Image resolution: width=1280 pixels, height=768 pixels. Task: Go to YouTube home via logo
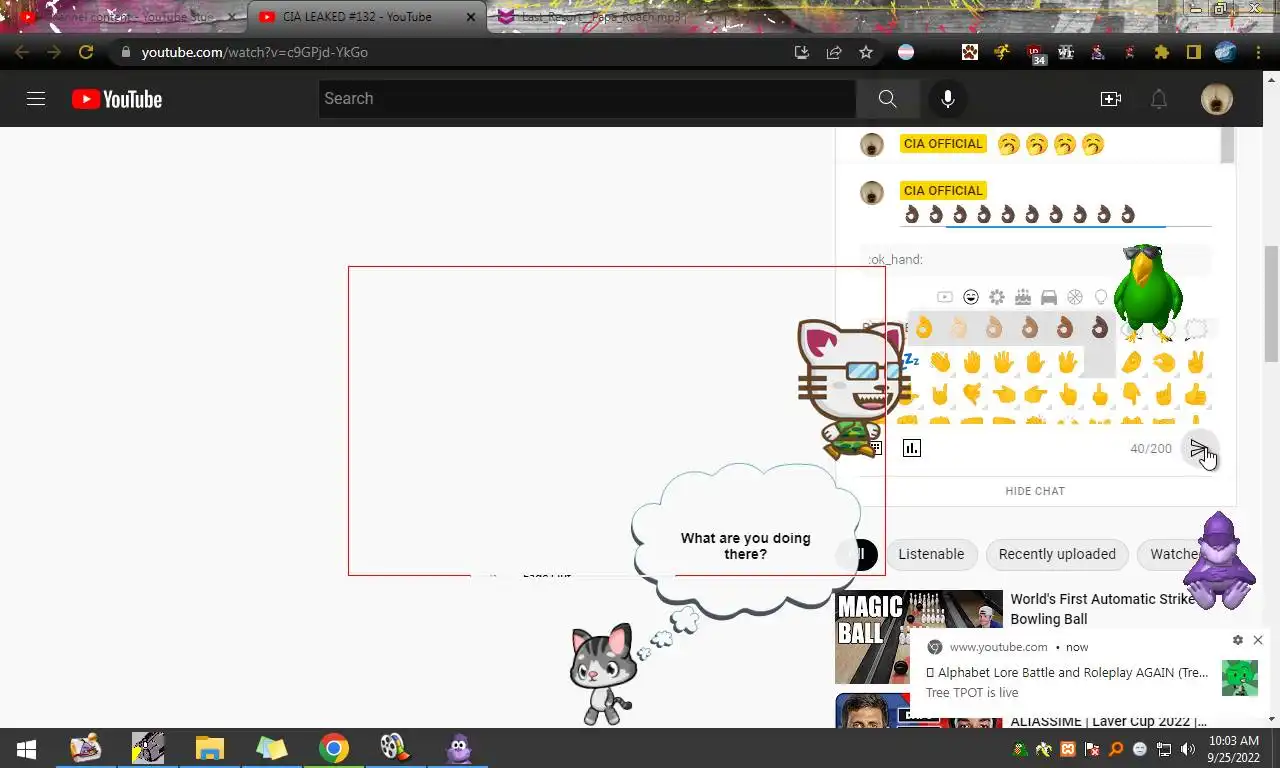coord(117,99)
